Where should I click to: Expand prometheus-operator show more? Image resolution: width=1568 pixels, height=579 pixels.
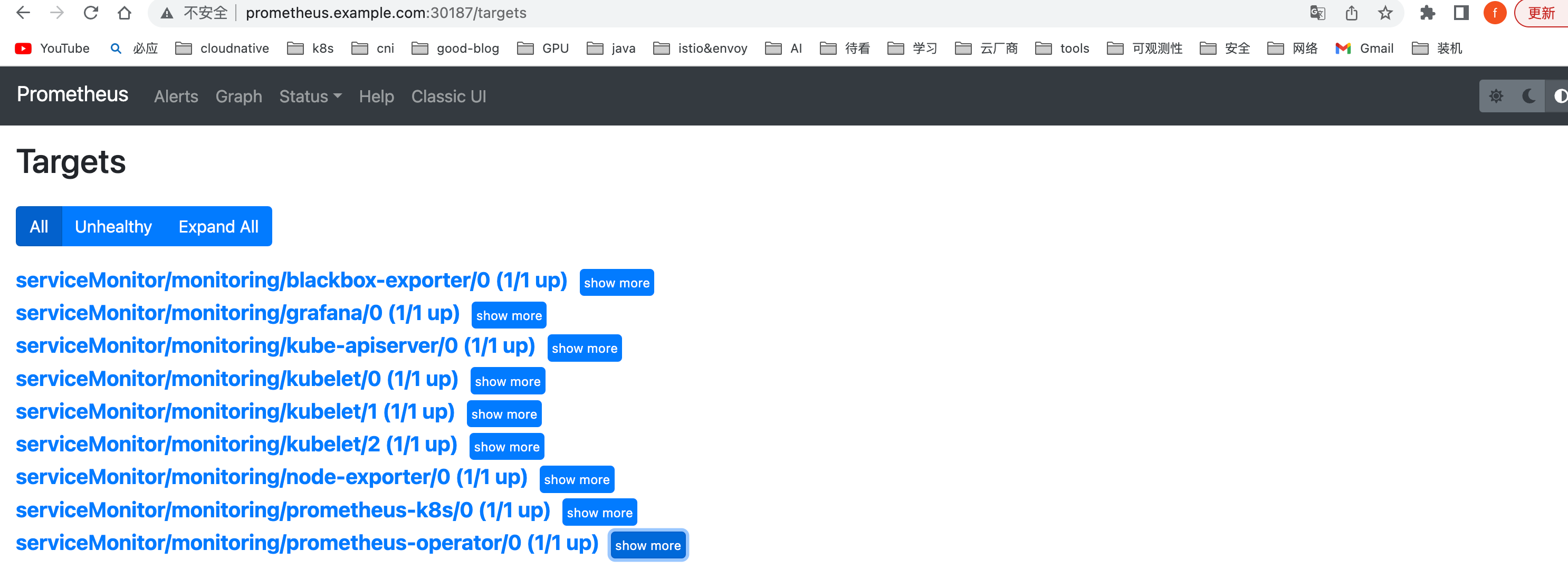647,545
